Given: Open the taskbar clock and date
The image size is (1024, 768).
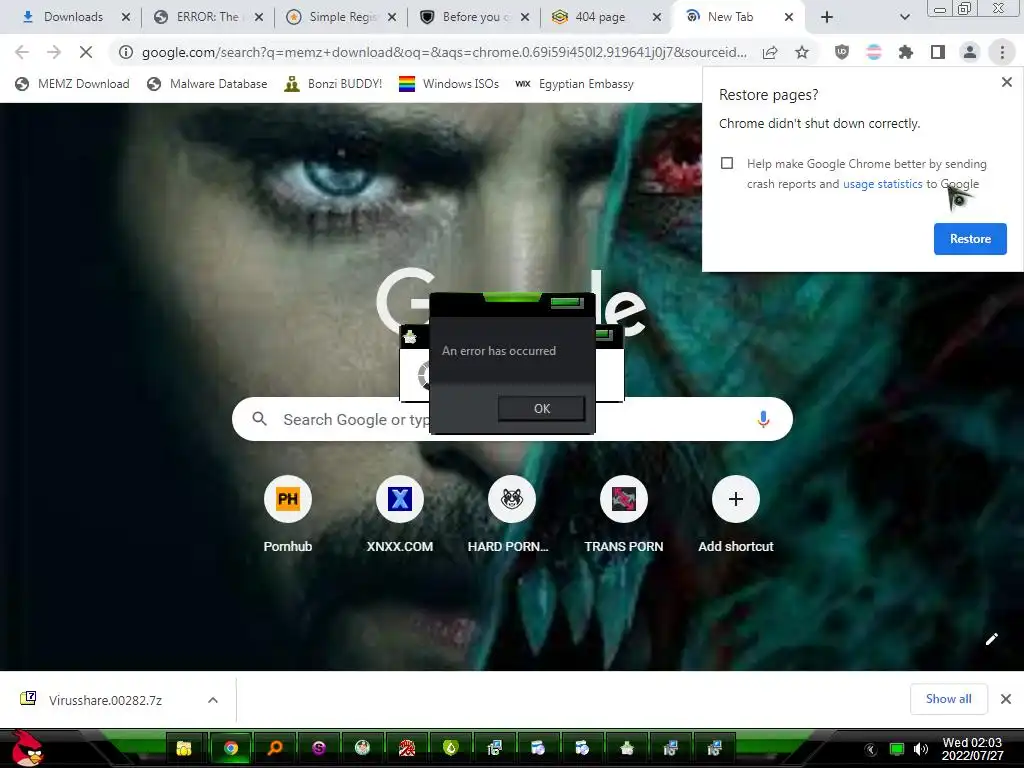Looking at the screenshot, I should click(x=972, y=749).
